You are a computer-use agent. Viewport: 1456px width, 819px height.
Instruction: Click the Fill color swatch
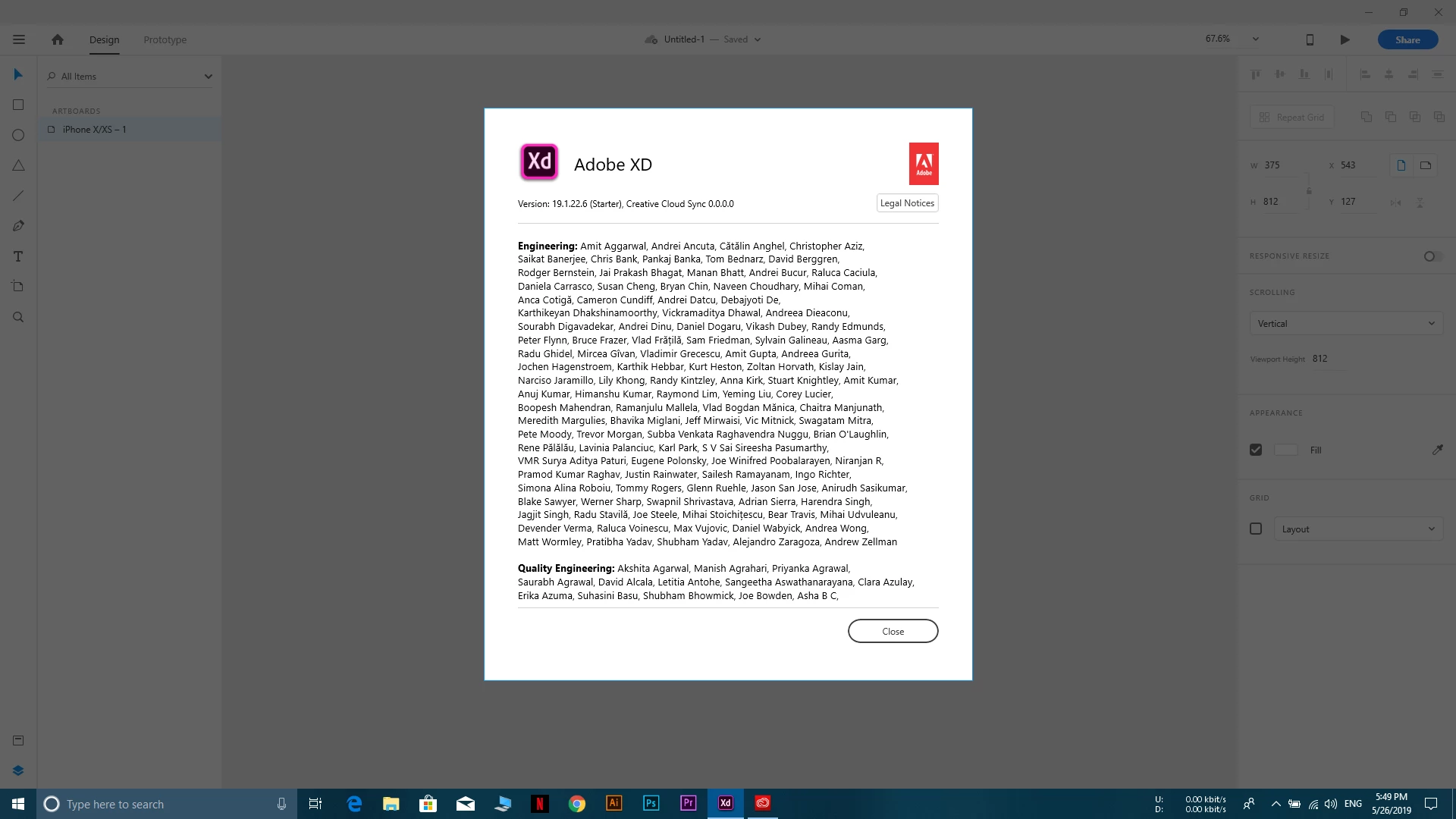(x=1286, y=450)
